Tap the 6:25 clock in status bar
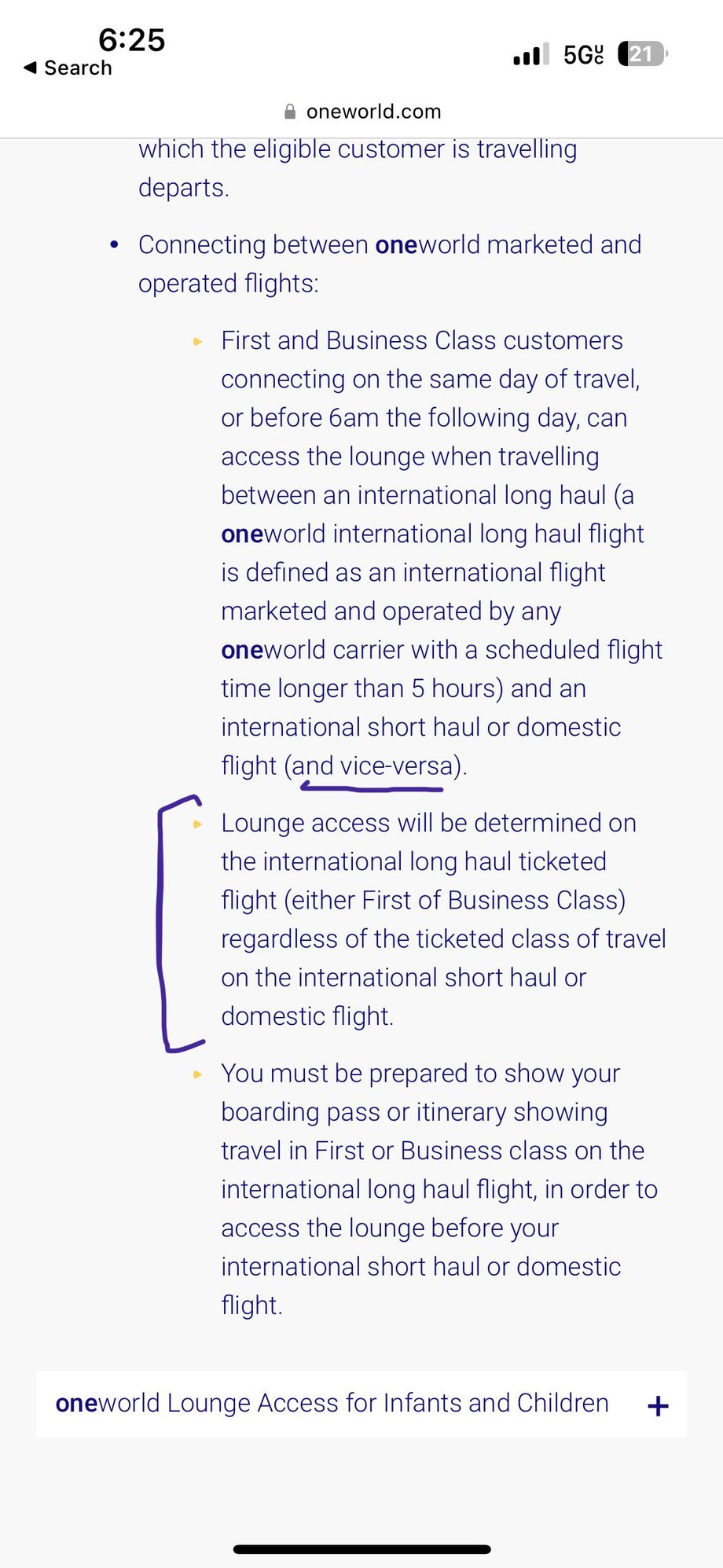The width and height of the screenshot is (723, 1568). (131, 39)
